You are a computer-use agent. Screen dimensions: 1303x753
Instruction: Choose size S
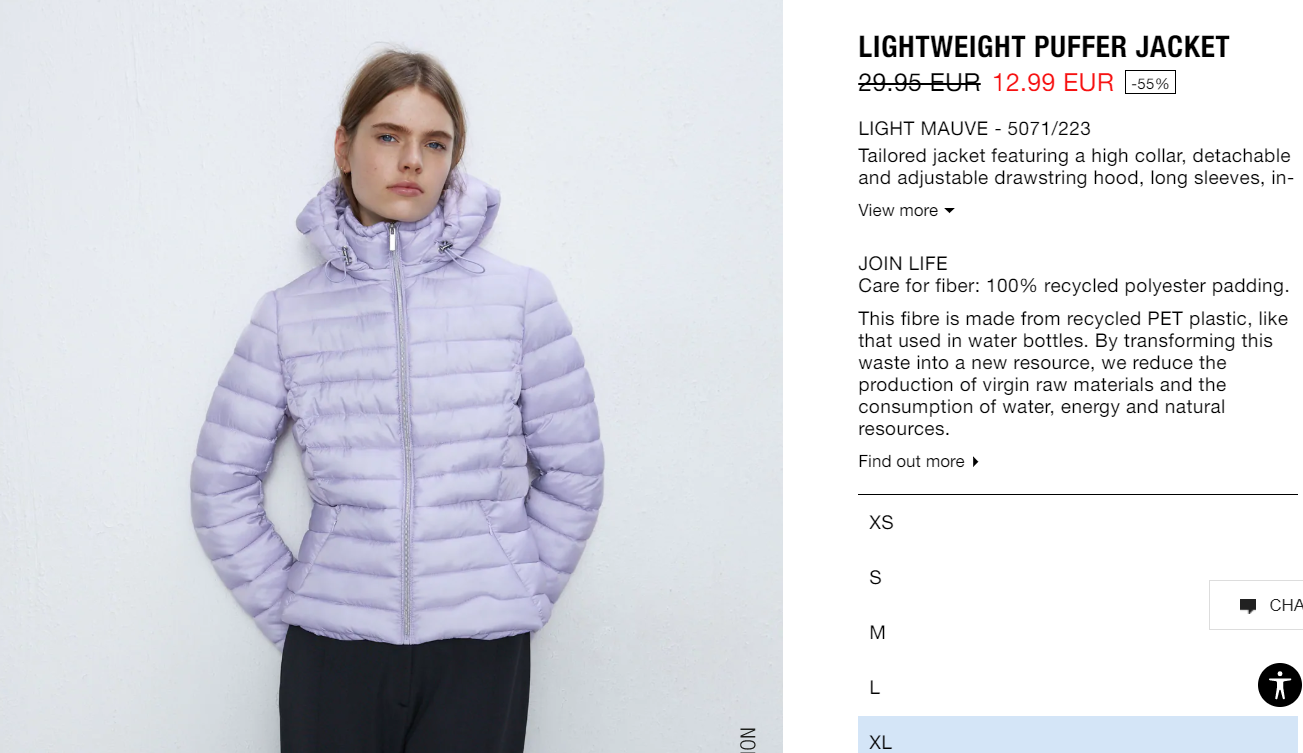coord(1077,578)
